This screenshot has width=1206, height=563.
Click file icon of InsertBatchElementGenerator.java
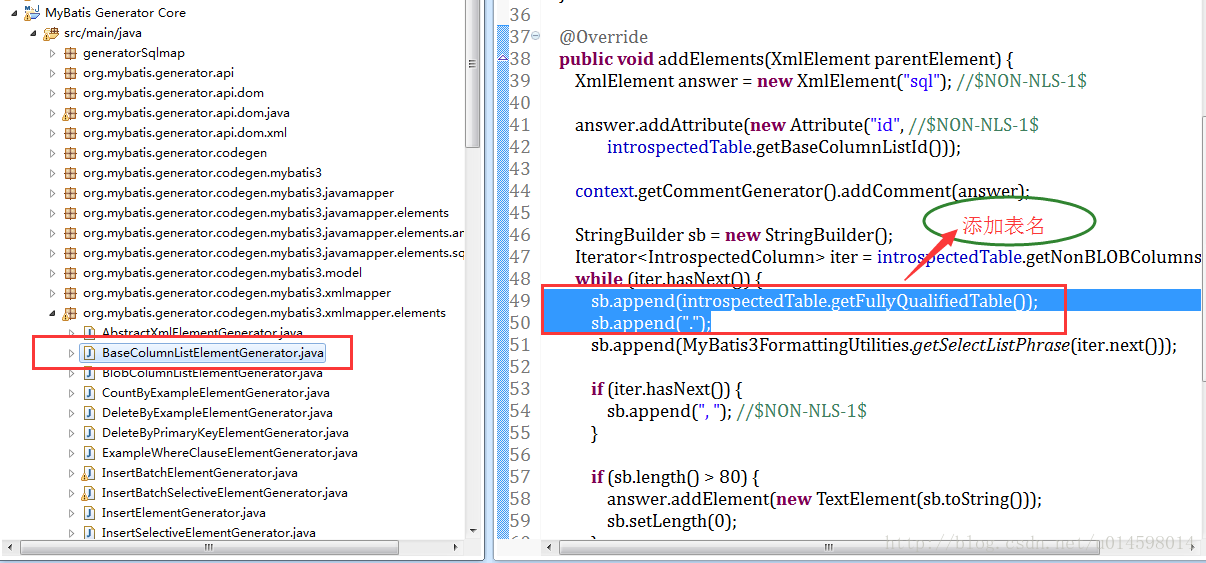(89, 473)
